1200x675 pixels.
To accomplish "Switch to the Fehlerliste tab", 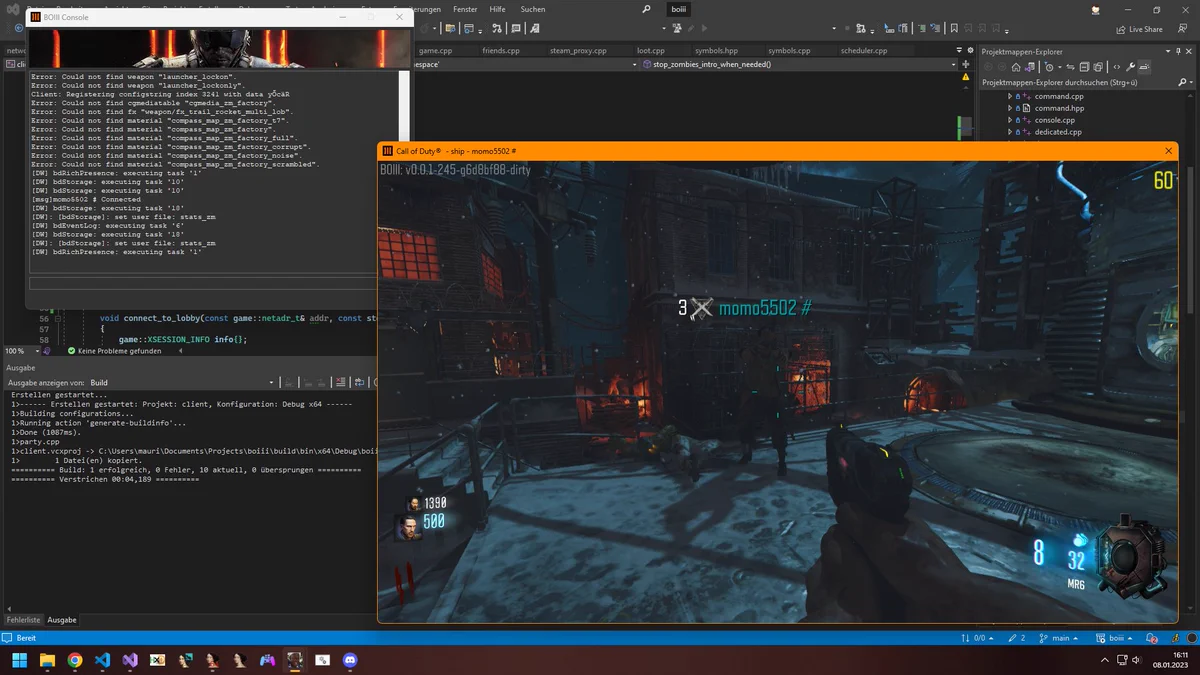I will [23, 620].
